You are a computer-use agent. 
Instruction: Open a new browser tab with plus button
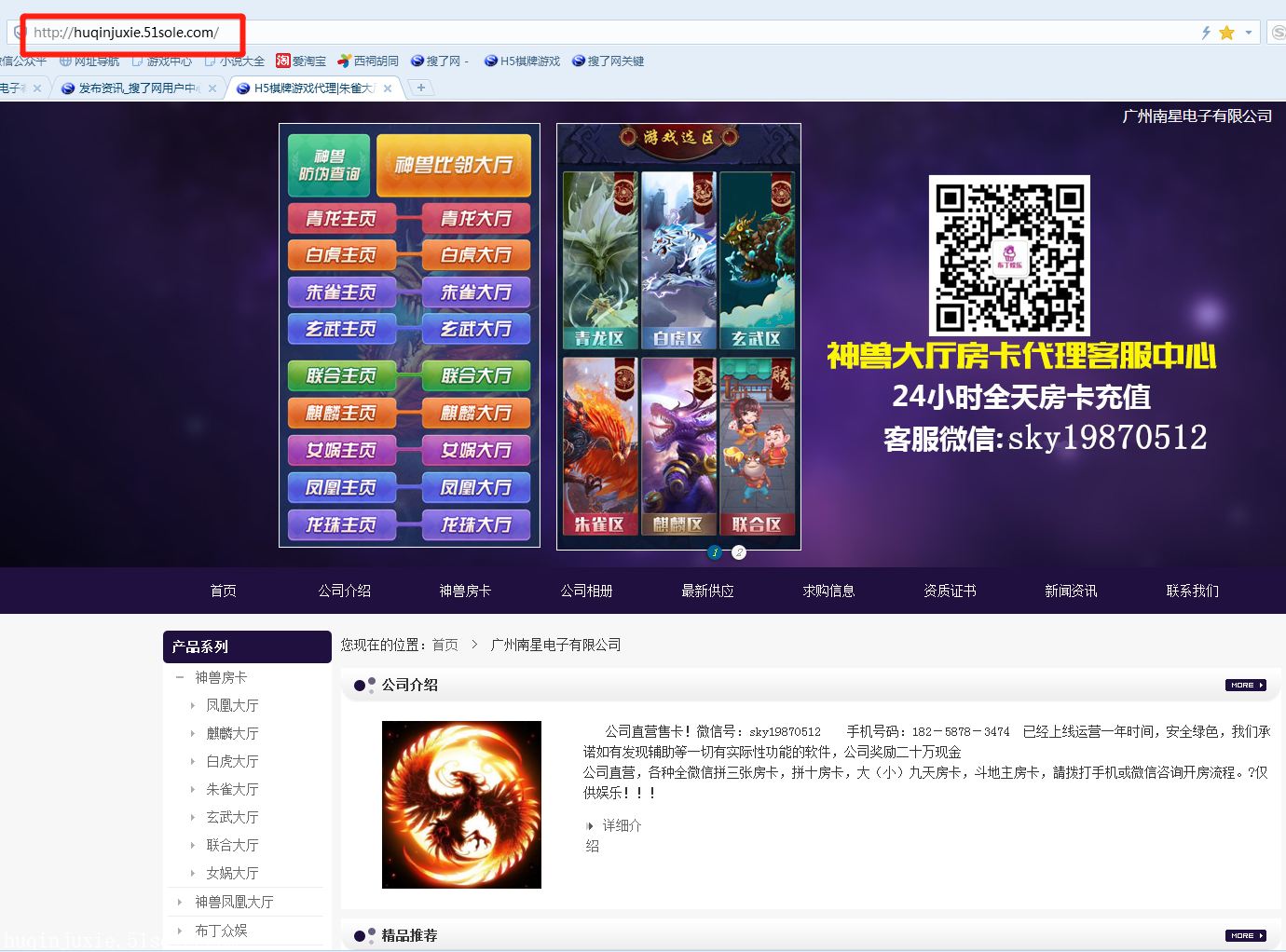pos(421,88)
